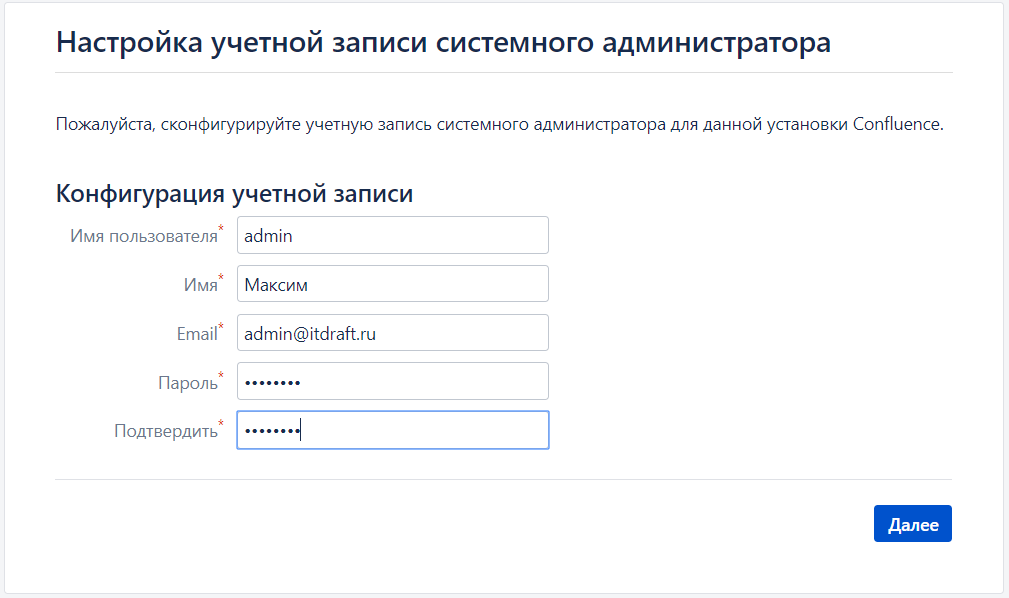Focus the name field containing Максим

[x=392, y=284]
